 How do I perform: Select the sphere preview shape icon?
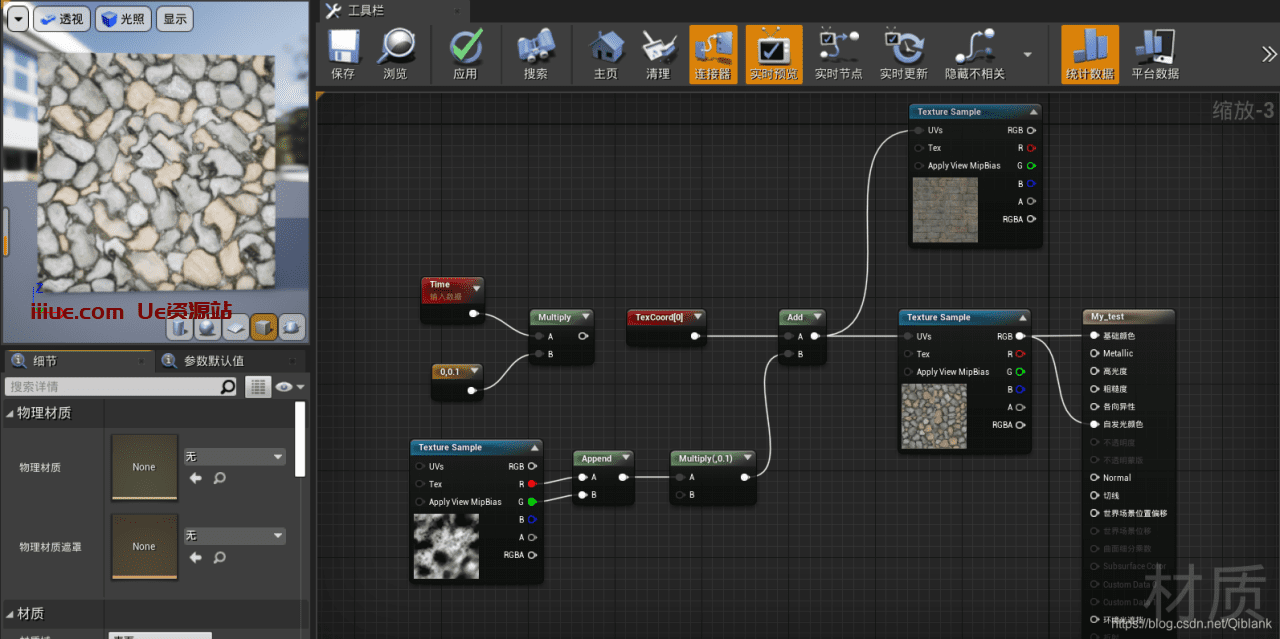[207, 327]
